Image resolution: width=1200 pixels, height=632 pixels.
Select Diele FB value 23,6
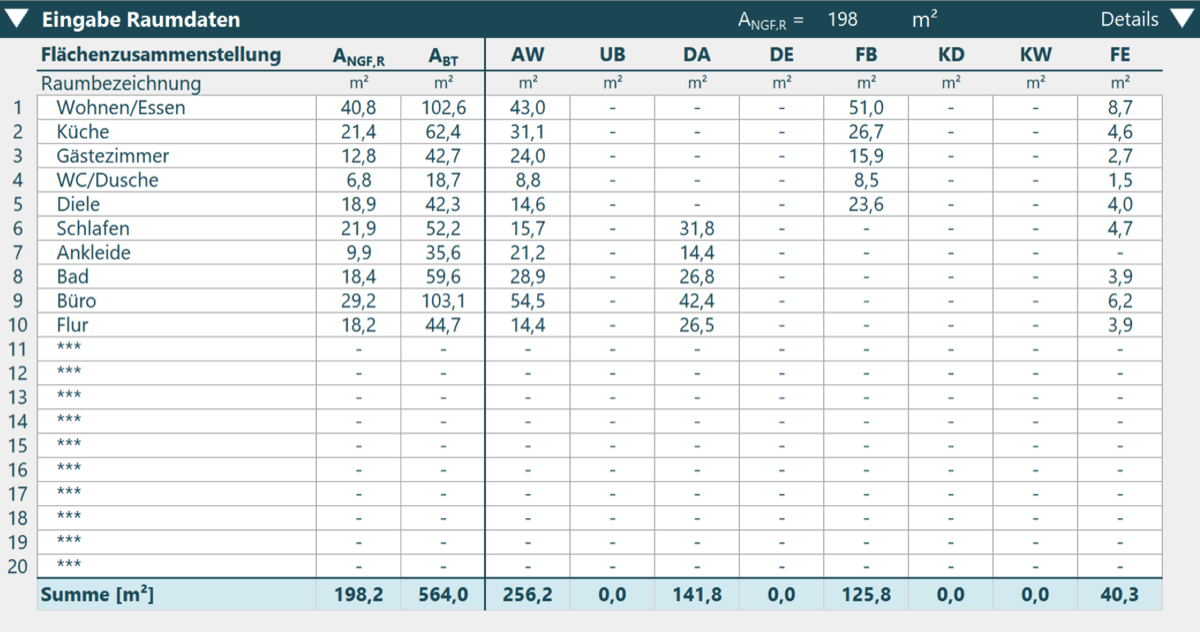(x=867, y=204)
